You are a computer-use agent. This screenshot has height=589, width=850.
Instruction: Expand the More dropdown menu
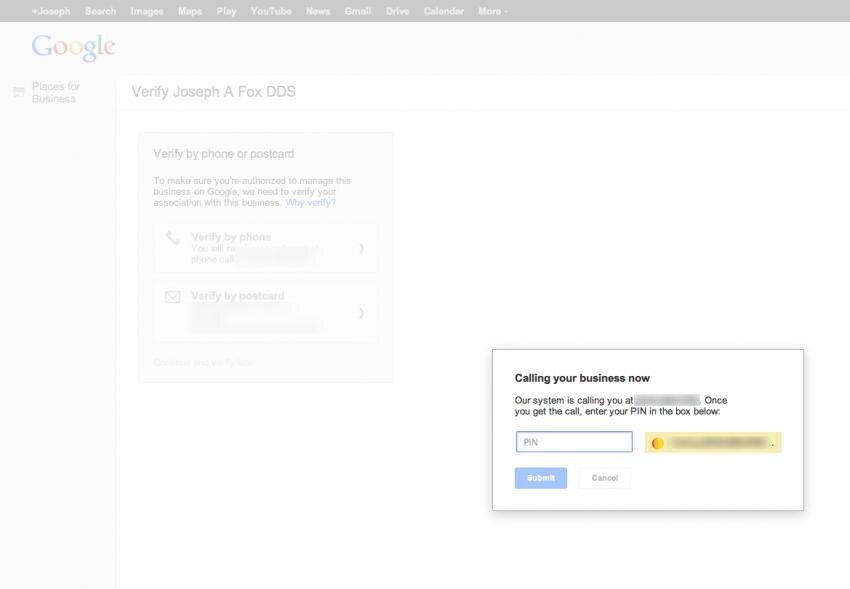pyautogui.click(x=493, y=11)
